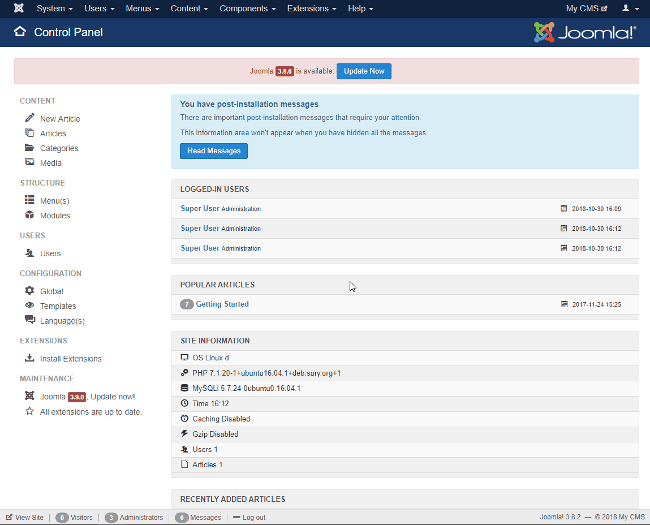This screenshot has height=525, width=650.
Task: Click the Joomla! brand logo in header
Action: pyautogui.click(x=585, y=32)
